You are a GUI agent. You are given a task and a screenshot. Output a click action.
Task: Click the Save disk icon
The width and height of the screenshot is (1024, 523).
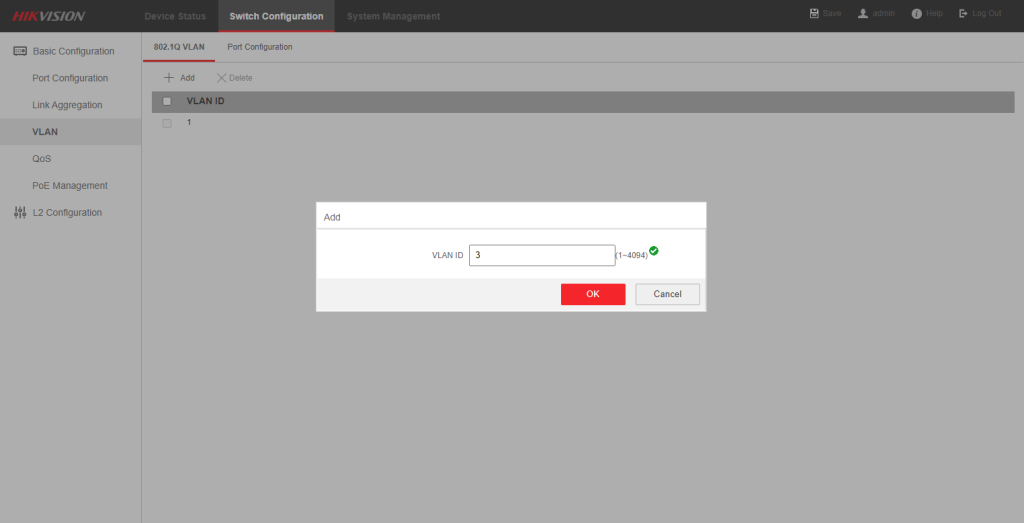814,13
